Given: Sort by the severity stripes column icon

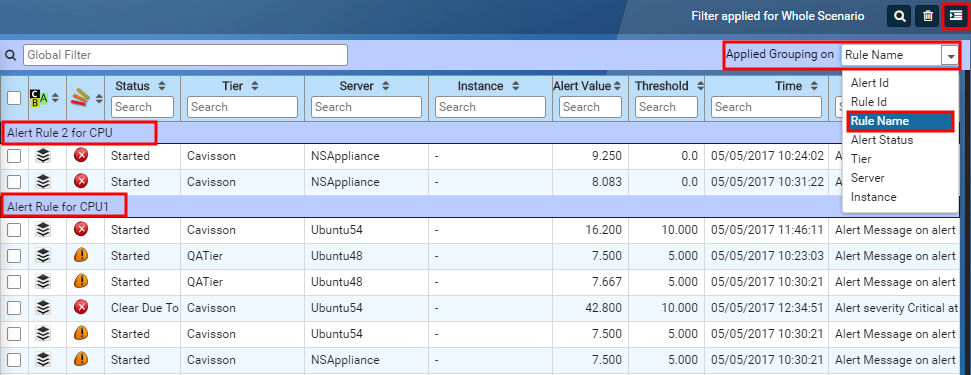Looking at the screenshot, I should point(81,97).
